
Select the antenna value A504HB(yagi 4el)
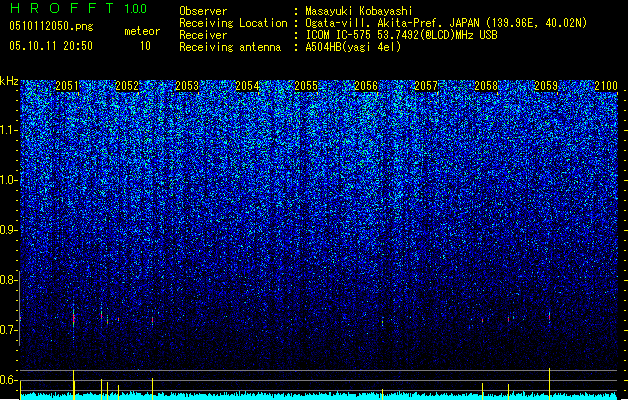[x=353, y=47]
